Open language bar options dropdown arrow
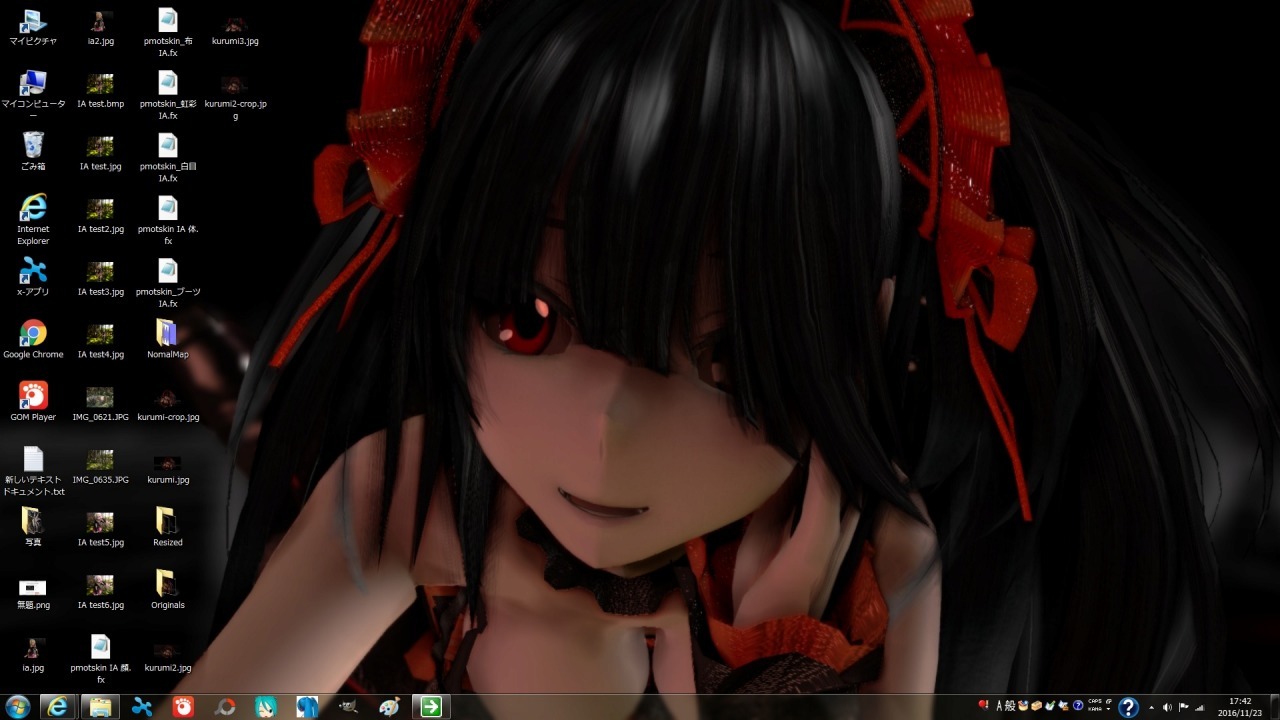 point(1109,709)
